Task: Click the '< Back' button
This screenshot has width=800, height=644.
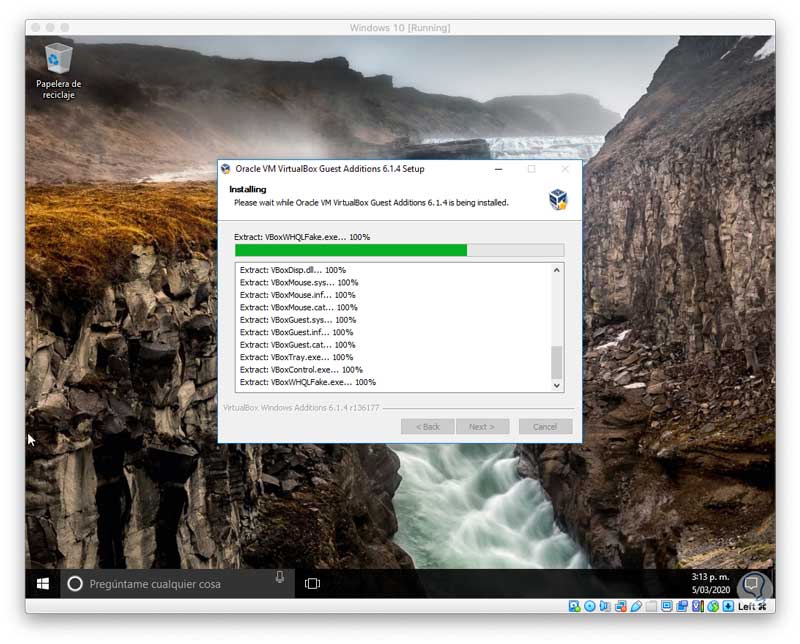Action: click(x=428, y=427)
